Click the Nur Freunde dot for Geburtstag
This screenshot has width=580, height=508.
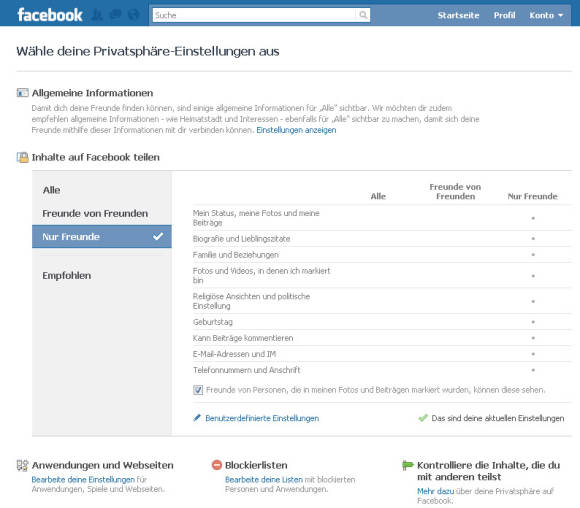click(x=533, y=322)
